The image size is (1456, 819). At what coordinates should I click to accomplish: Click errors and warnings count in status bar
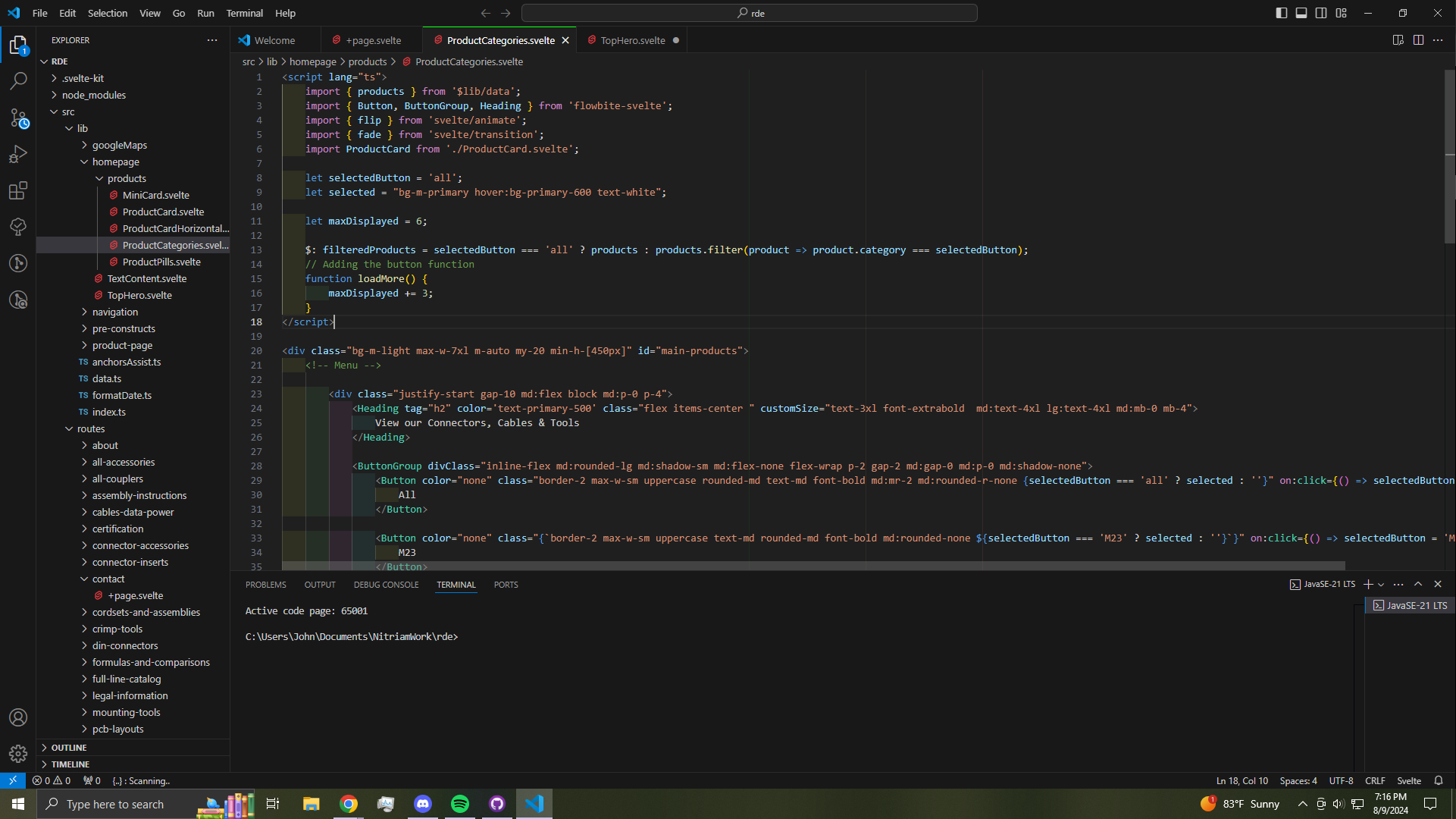point(52,780)
